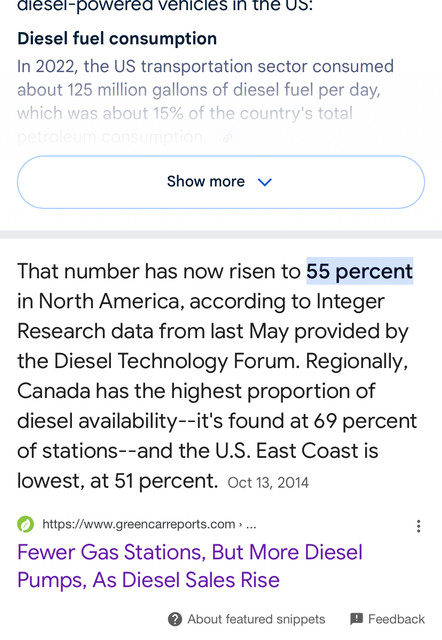The width and height of the screenshot is (442, 640).
Task: Click the diesel-powered vehicles in the US text
Action: pos(165,7)
